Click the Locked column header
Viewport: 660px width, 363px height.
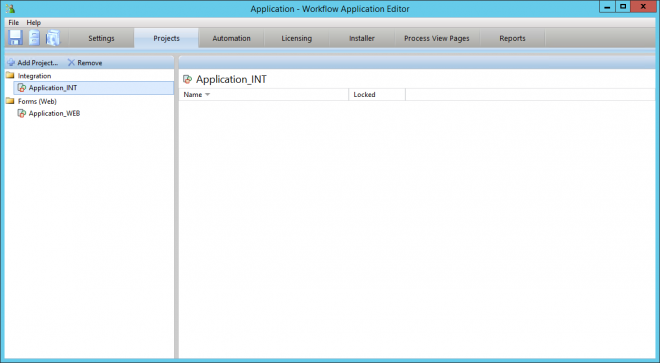(377, 94)
